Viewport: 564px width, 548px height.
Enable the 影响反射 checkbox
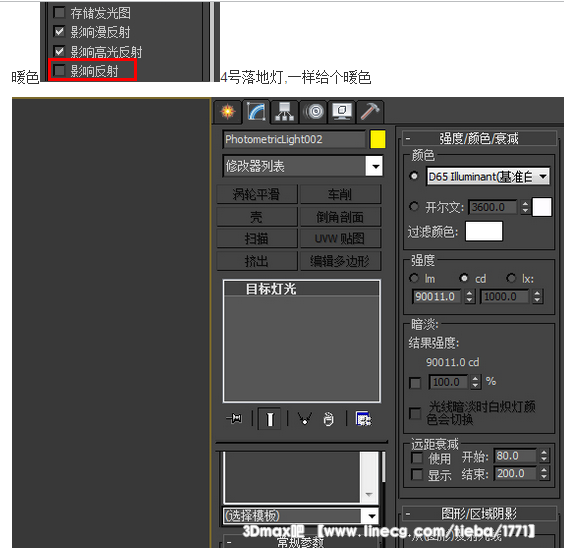point(59,70)
